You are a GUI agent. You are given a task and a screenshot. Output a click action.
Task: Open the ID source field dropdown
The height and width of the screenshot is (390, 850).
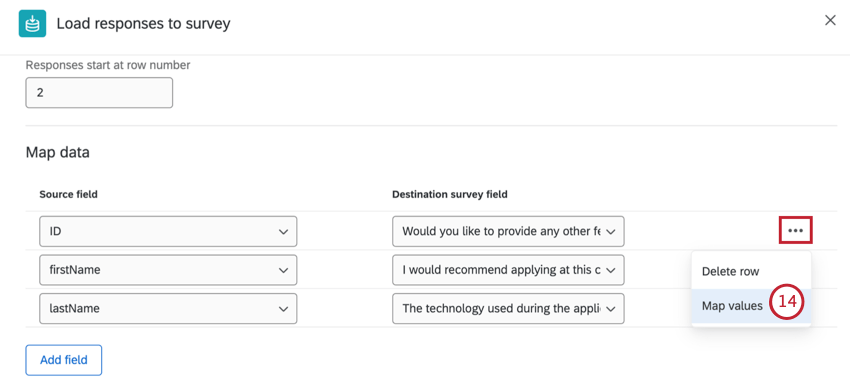click(x=168, y=232)
